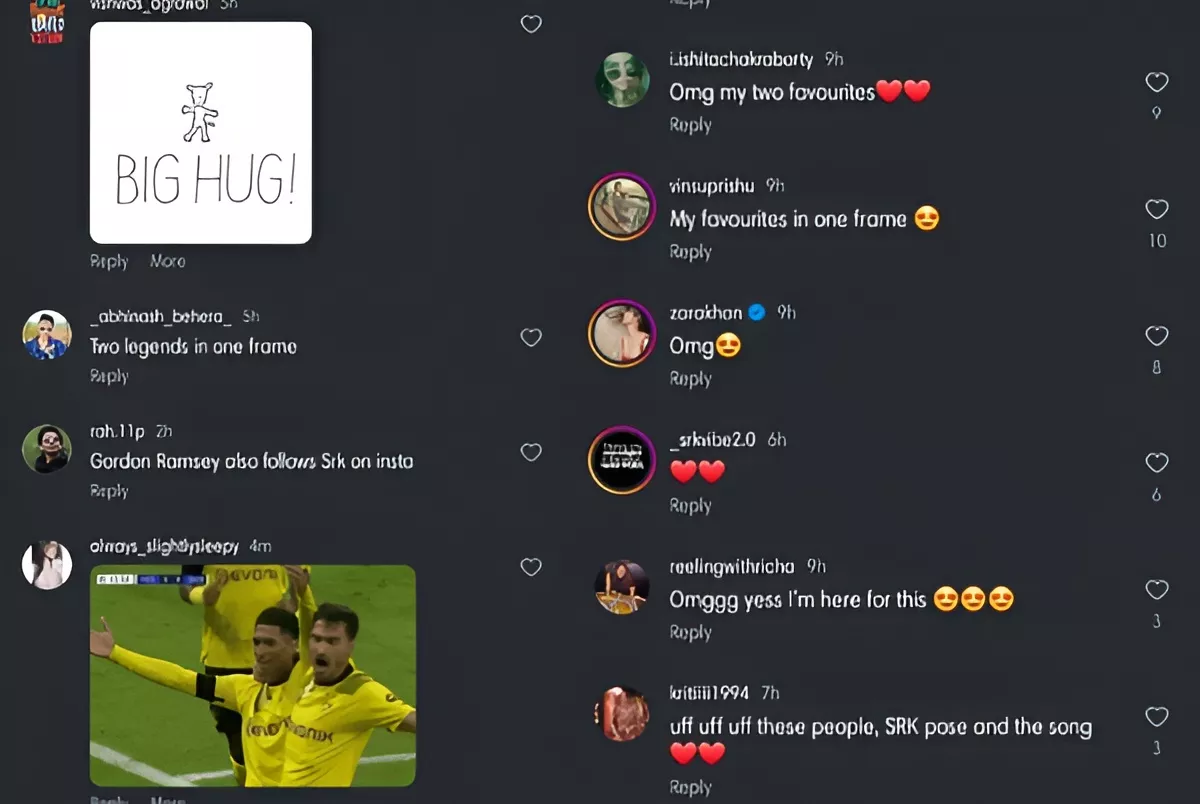Viewport: 1200px width, 804px height.
Task: Like the 'Omg my two favourites' comment
Action: click(x=1156, y=83)
